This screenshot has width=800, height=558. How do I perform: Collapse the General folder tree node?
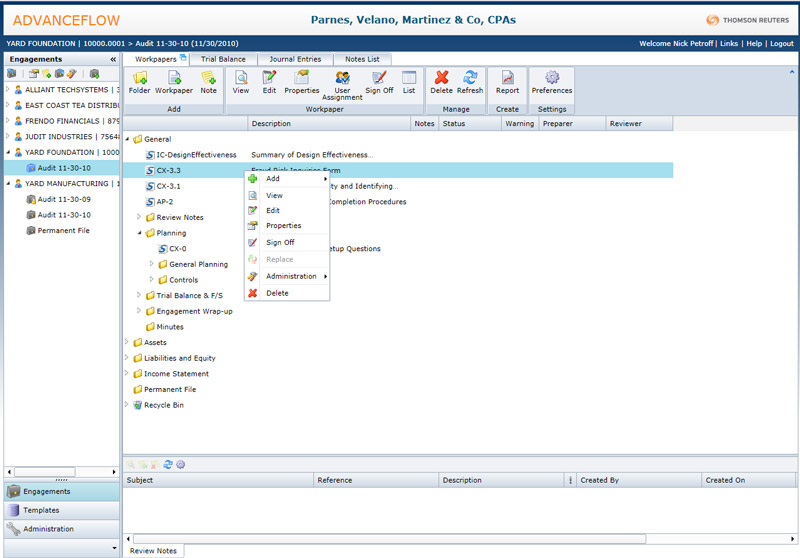click(127, 139)
